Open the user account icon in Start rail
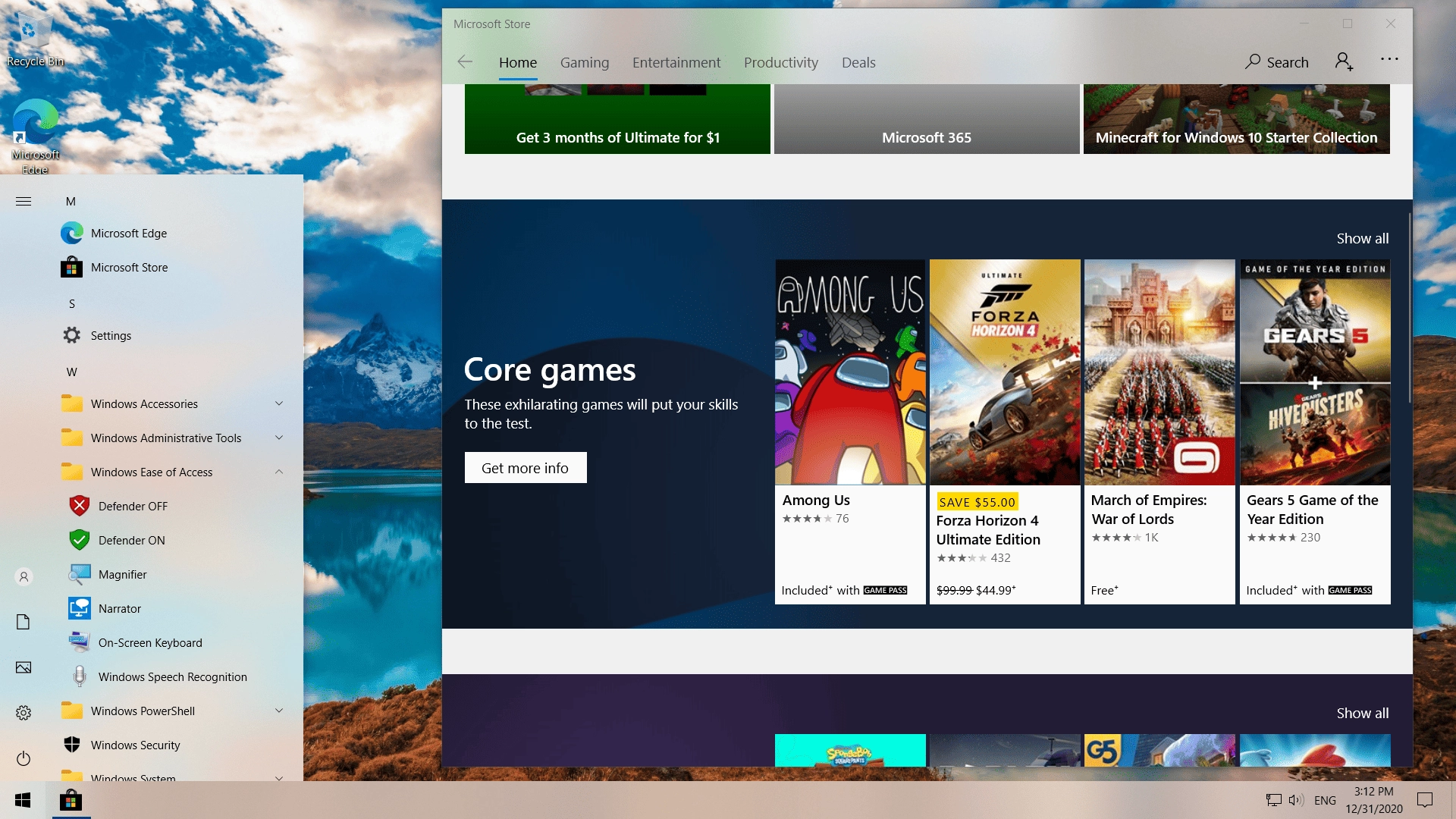Screen dimensions: 1456x819 click(x=24, y=577)
